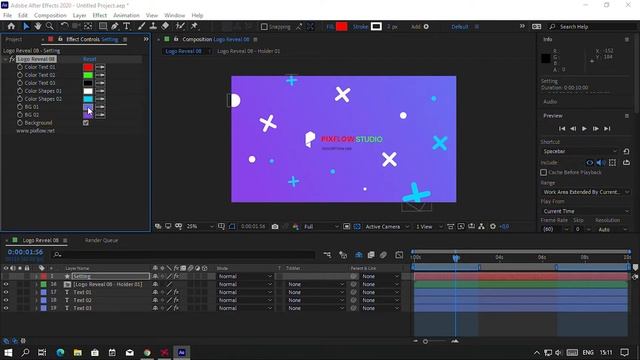This screenshot has width=640, height=360.
Task: Play the preview
Action: coord(584,129)
